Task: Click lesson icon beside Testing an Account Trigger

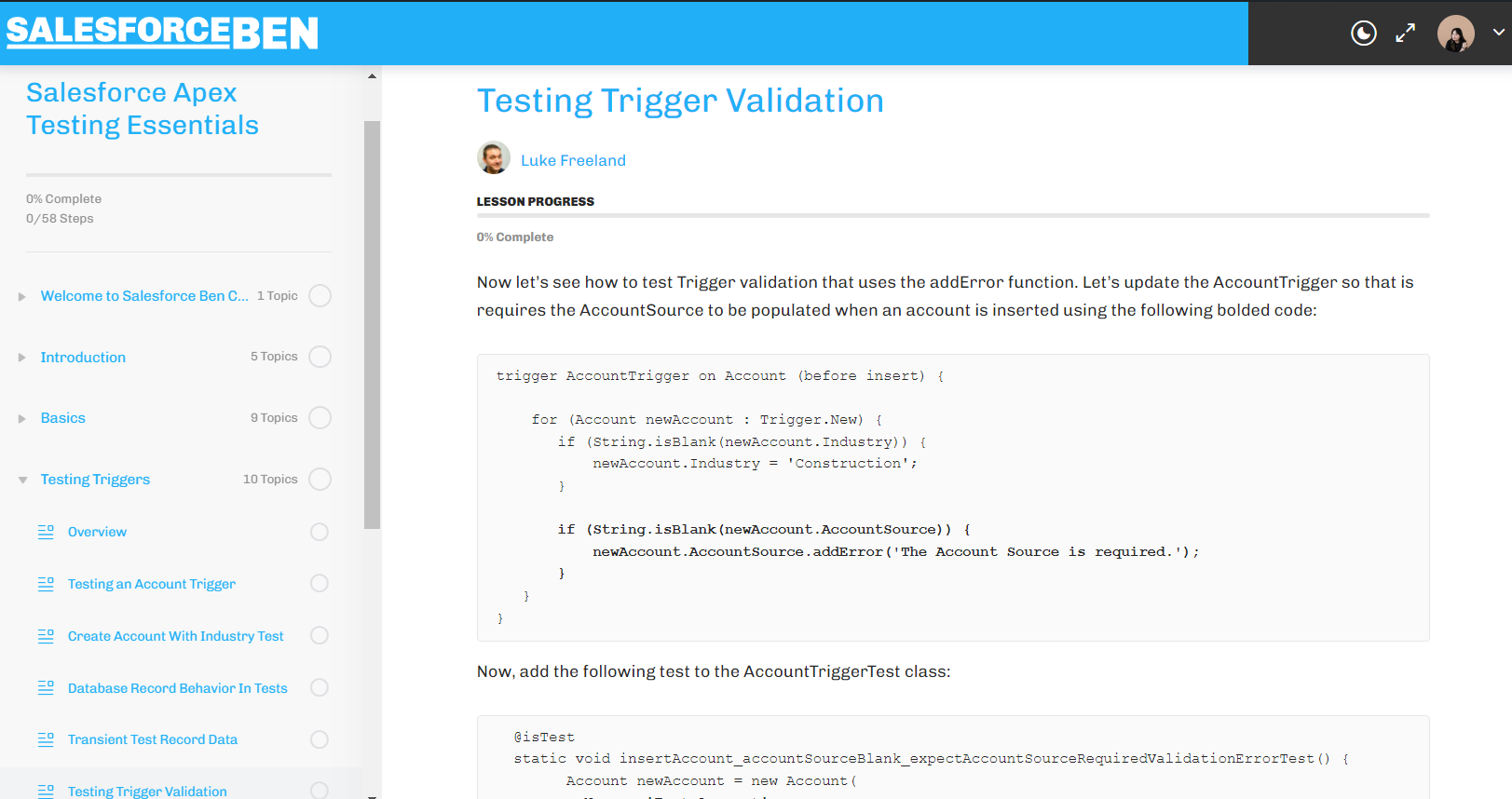Action: tap(46, 584)
